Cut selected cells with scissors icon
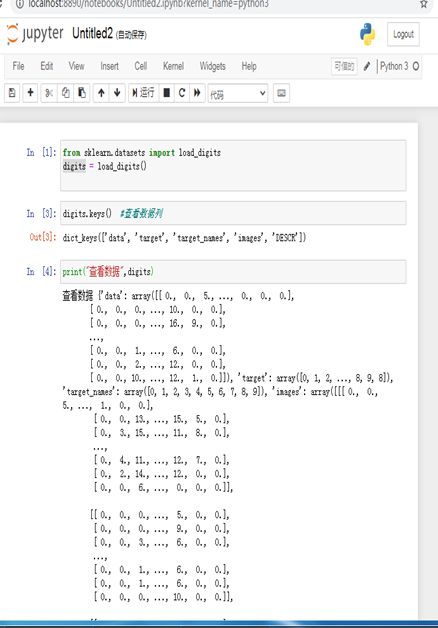 (49, 93)
